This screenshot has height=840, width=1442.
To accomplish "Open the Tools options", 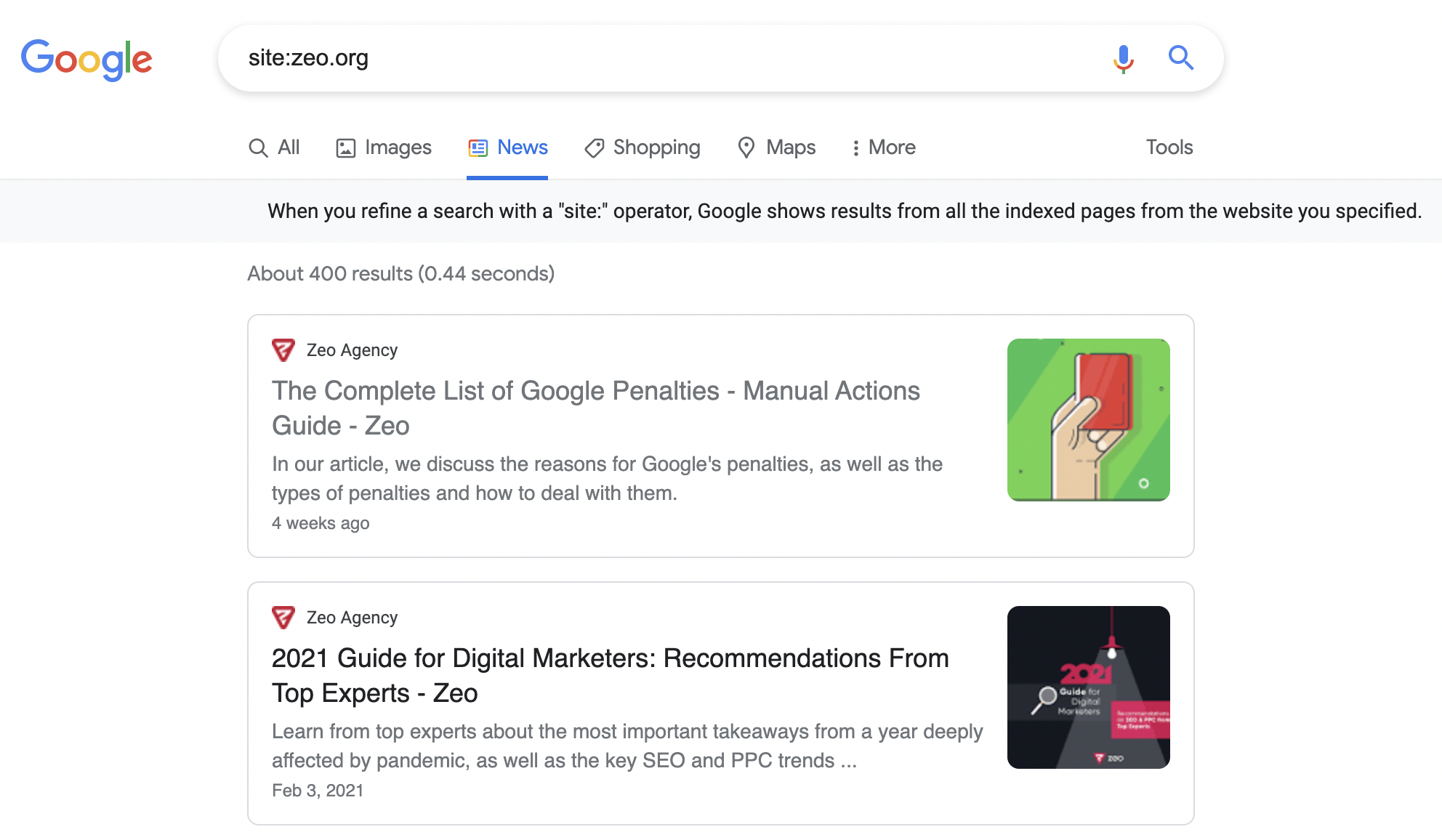I will click(1169, 148).
